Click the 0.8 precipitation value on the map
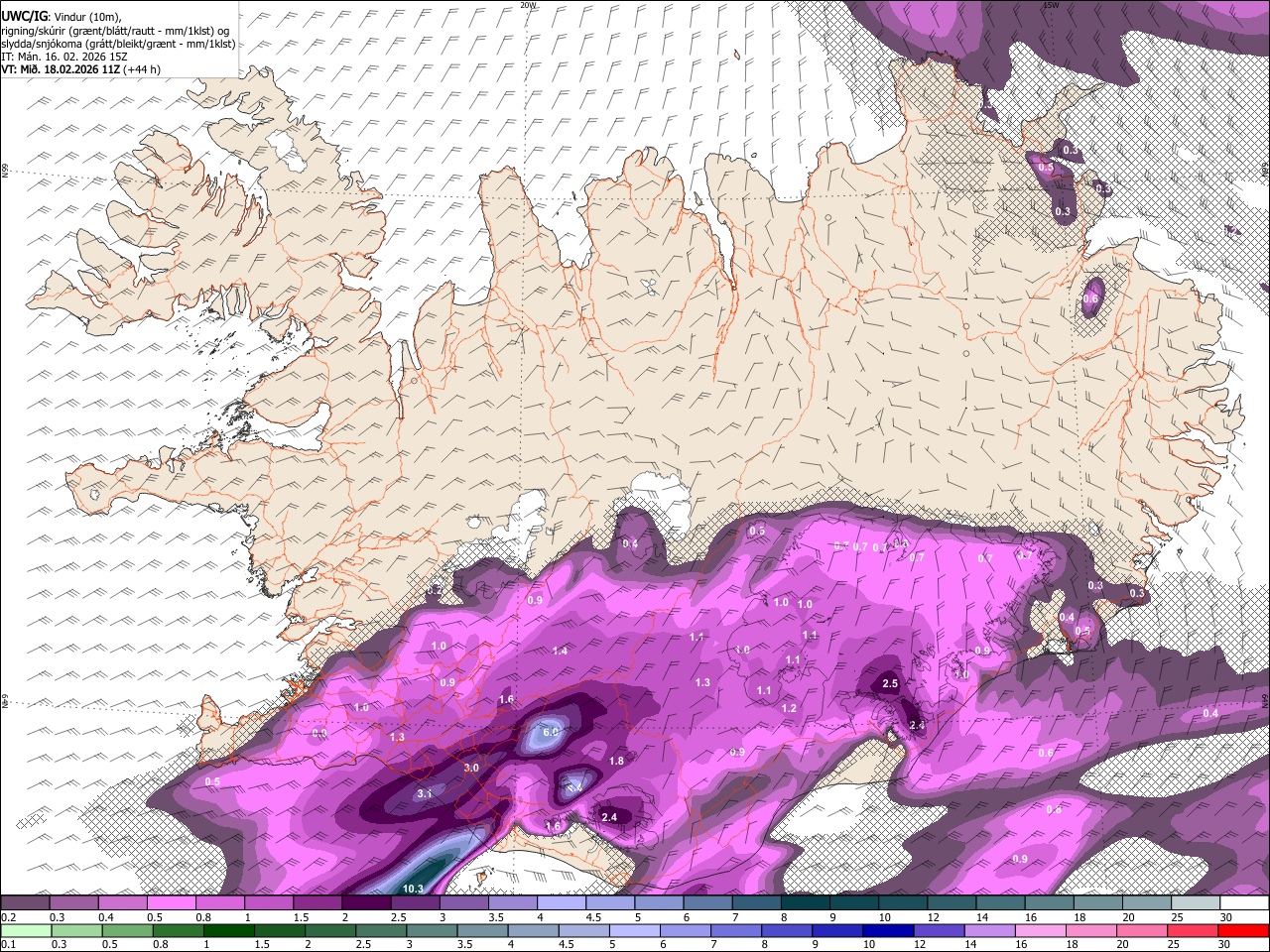This screenshot has width=1270, height=952. point(1053,809)
